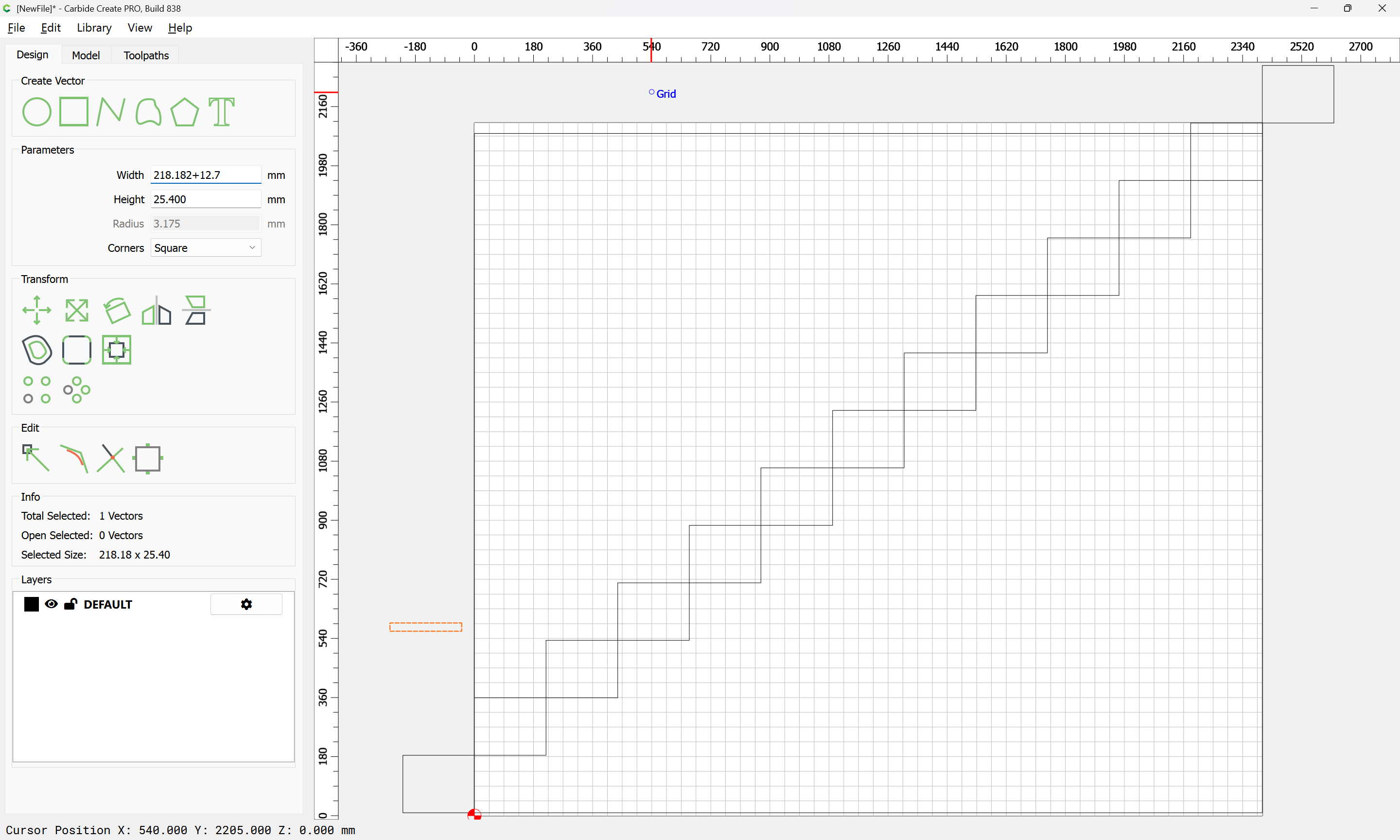Image resolution: width=1400 pixels, height=840 pixels.
Task: Click the Move transform icon
Action: click(x=37, y=310)
